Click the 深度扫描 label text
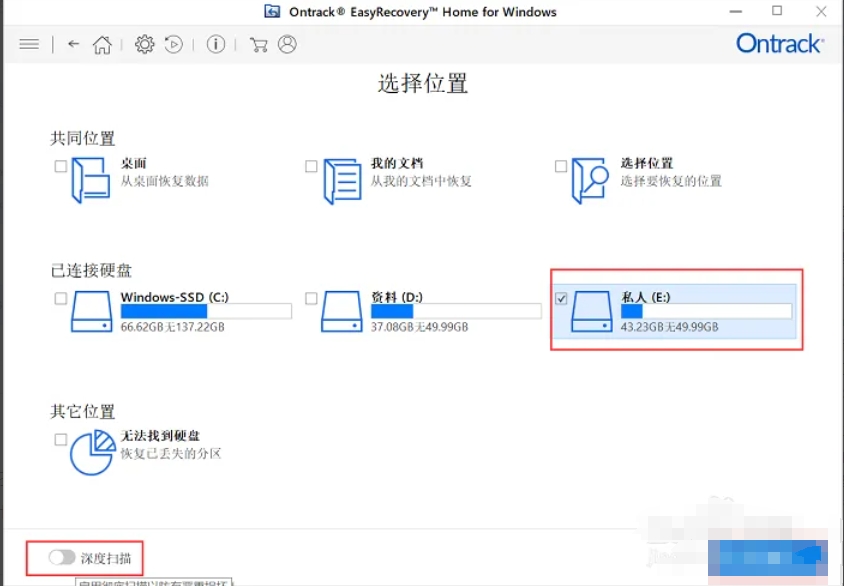Viewport: 844px width, 586px height. tap(106, 559)
